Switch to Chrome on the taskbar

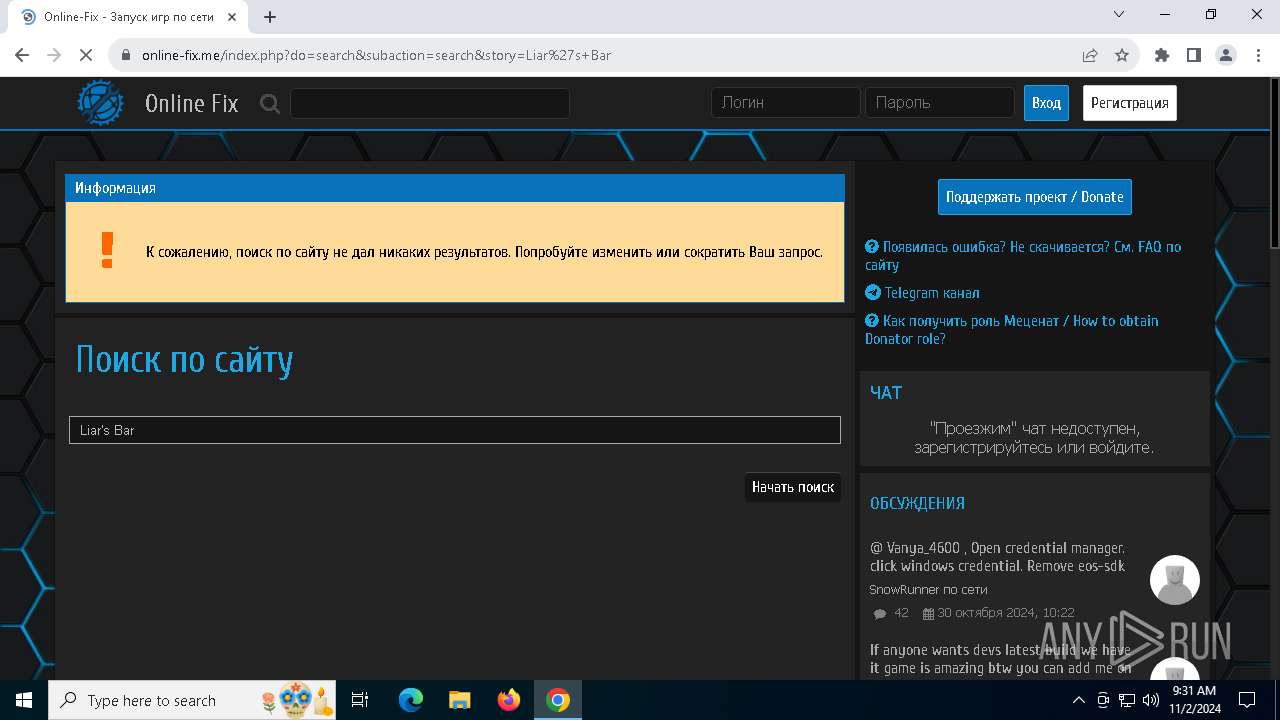click(x=558, y=700)
